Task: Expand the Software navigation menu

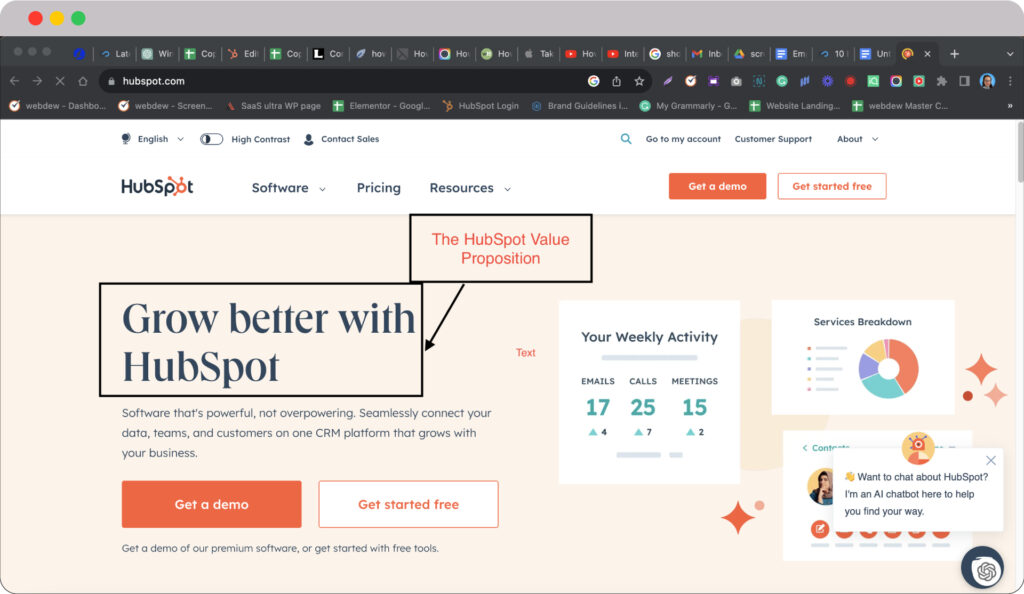Action: [288, 188]
